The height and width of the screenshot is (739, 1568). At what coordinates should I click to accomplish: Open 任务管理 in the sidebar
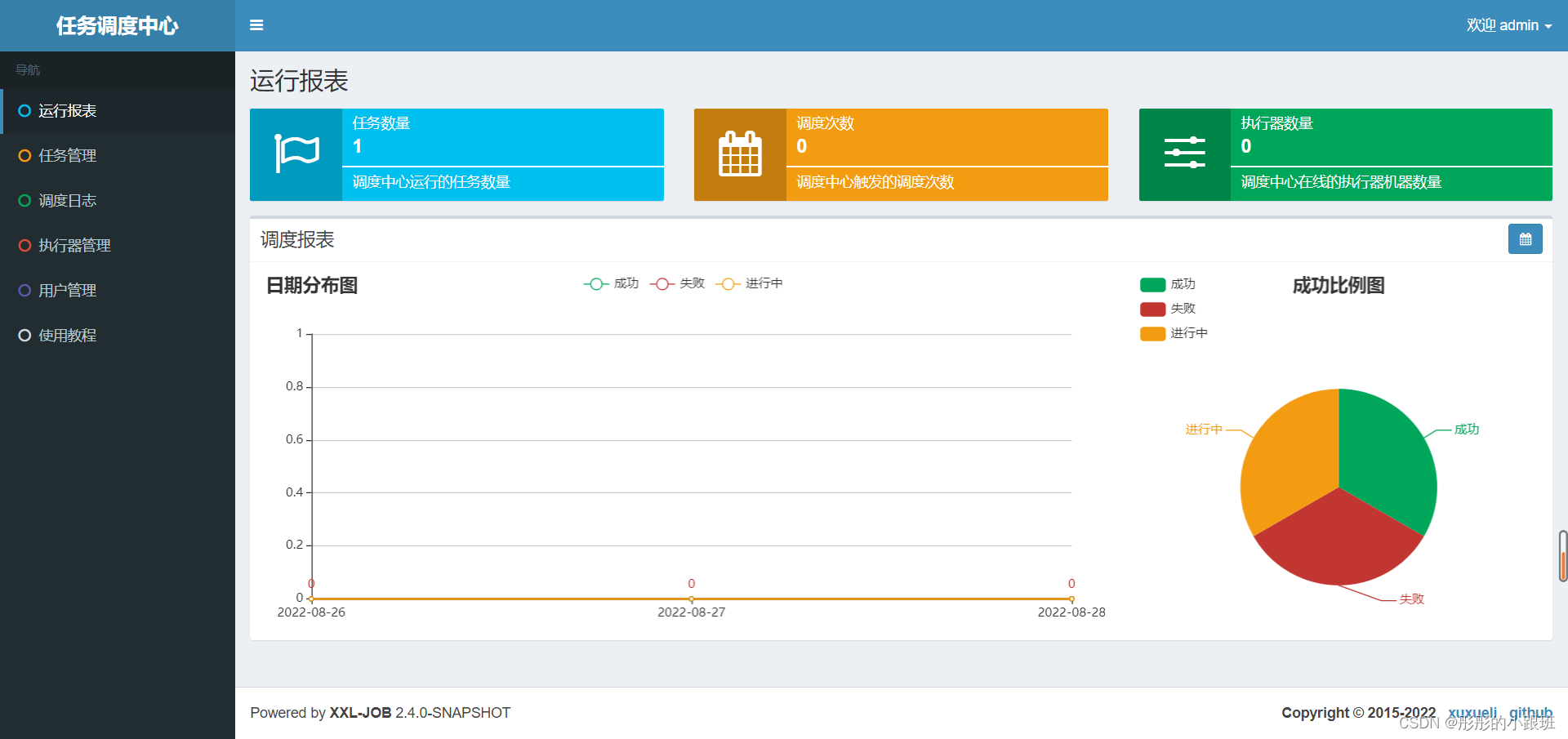(x=118, y=156)
